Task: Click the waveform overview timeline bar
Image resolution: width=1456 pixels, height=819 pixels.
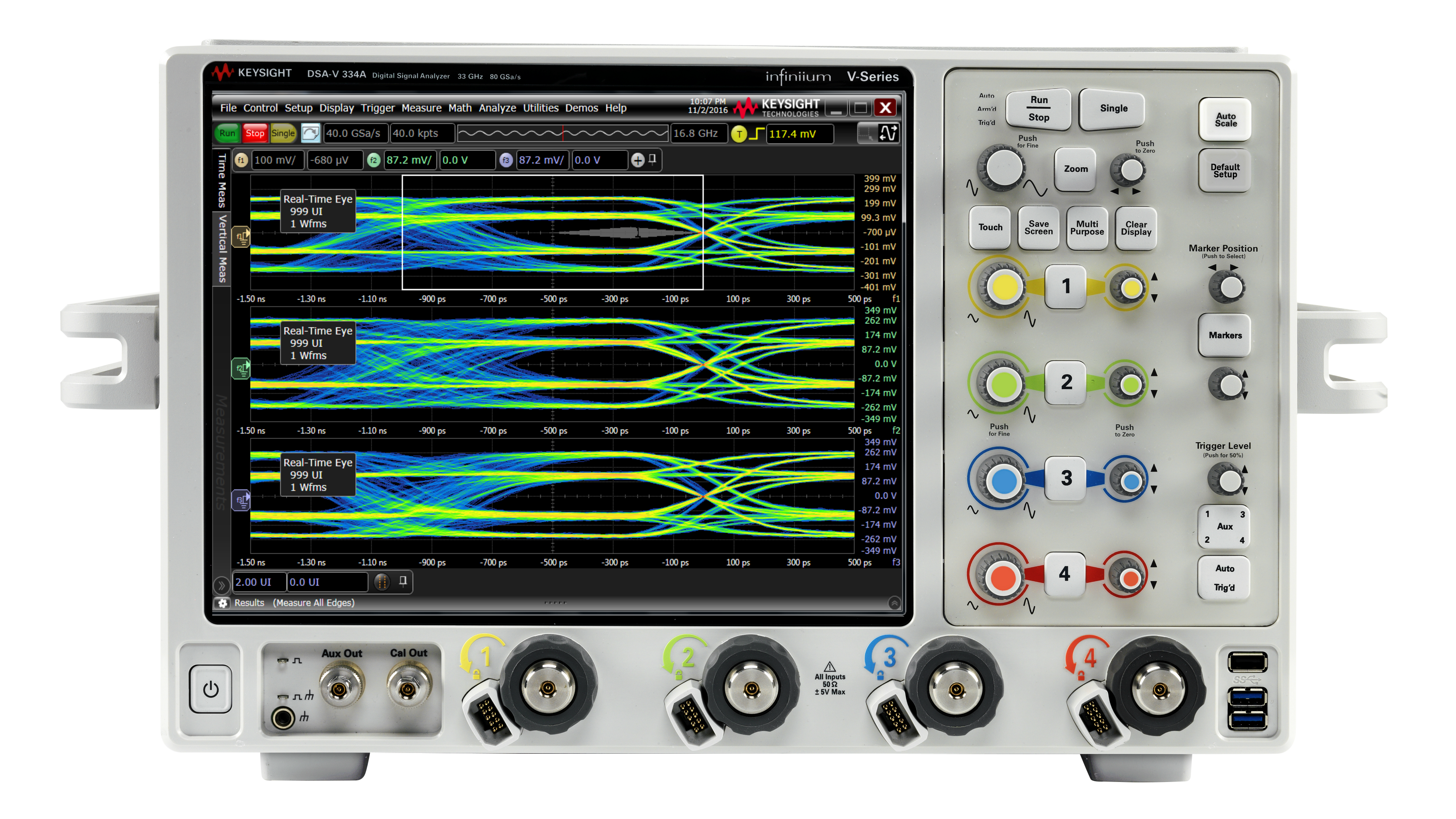Action: click(x=562, y=133)
